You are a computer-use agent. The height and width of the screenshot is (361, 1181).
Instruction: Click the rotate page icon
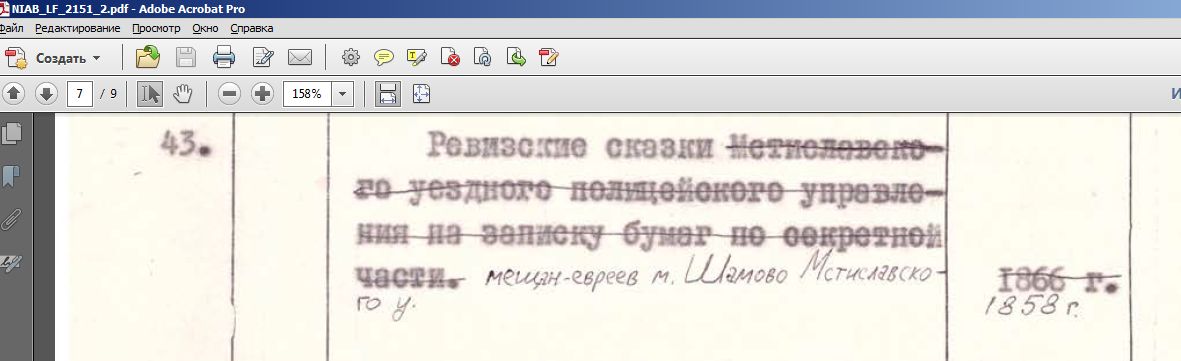[483, 57]
